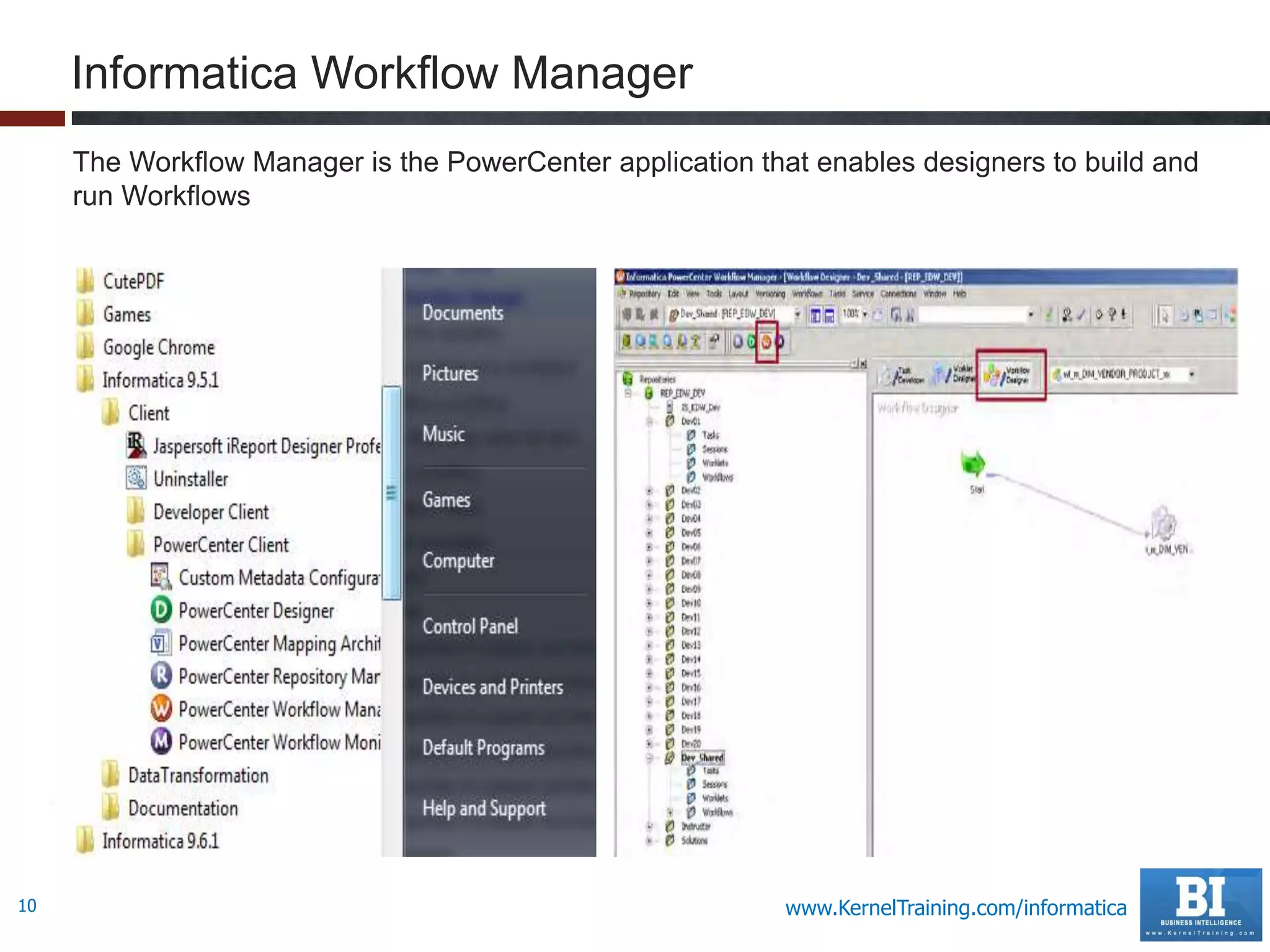Expand the Instructor folder
The height and width of the screenshot is (952, 1270).
649,826
